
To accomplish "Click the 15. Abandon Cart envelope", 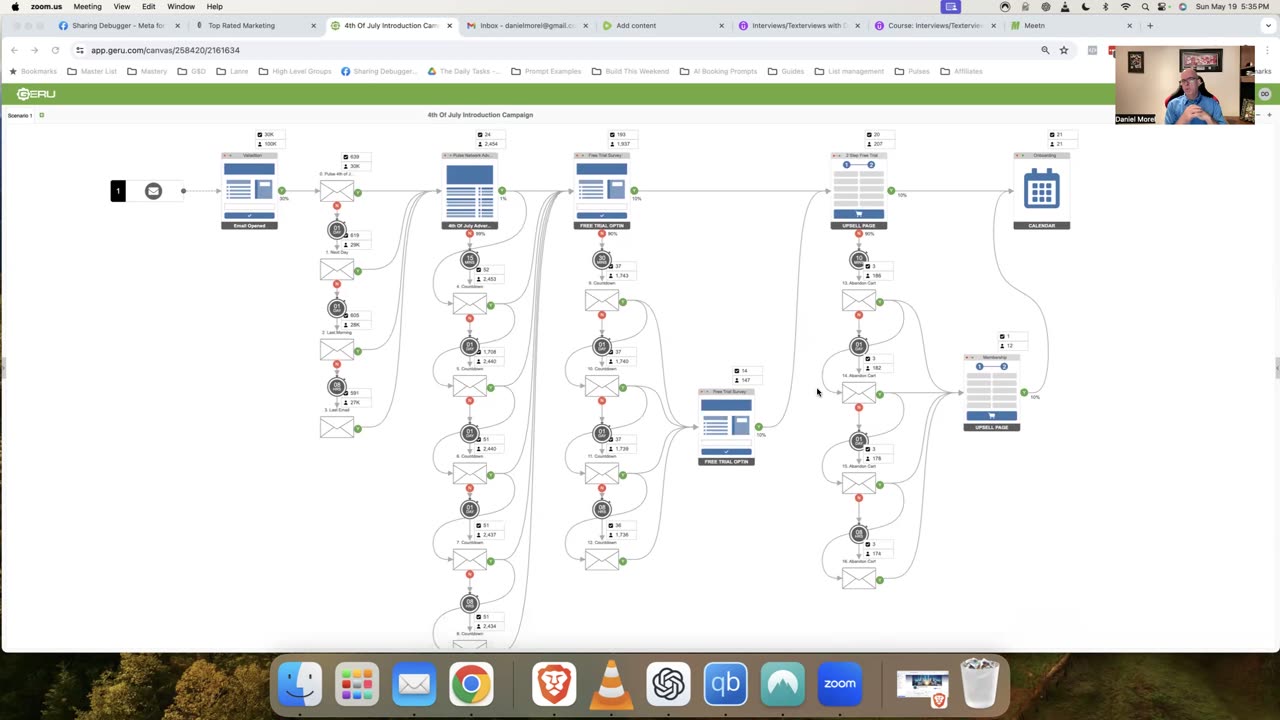I will click(858, 484).
